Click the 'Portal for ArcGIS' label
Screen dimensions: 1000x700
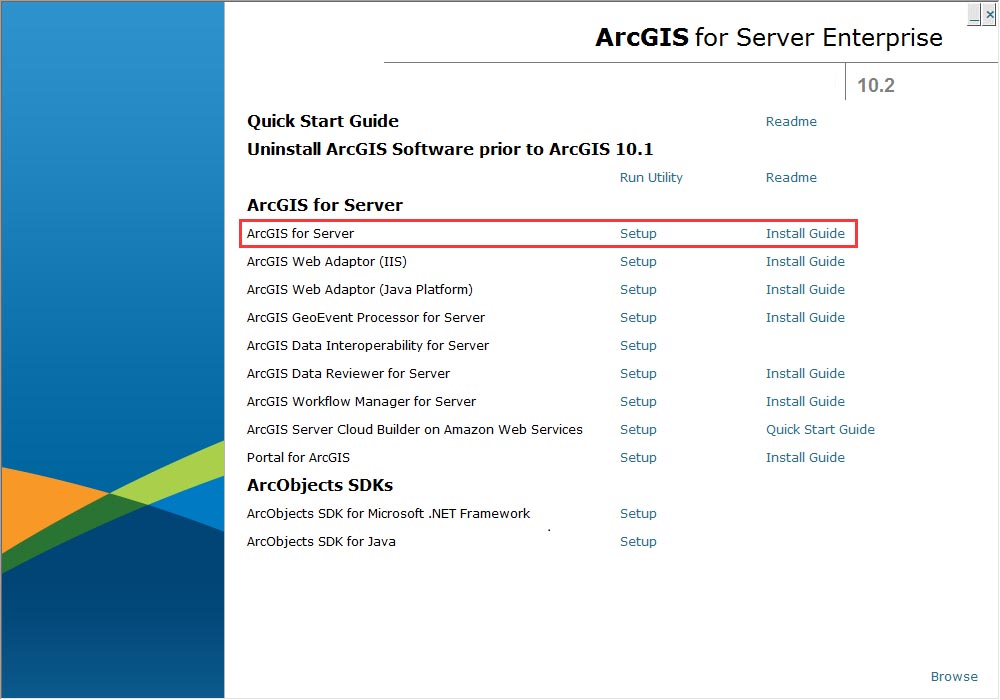pyautogui.click(x=298, y=458)
